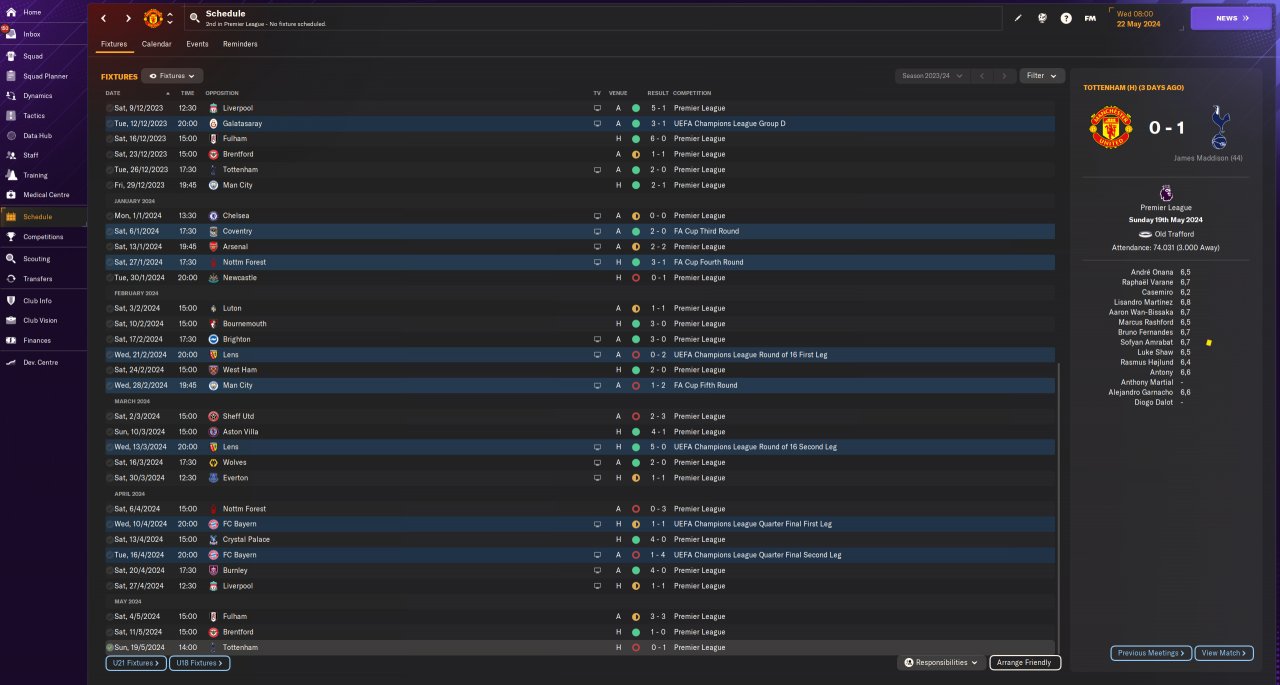Click the Arrange Friendly button
The height and width of the screenshot is (685, 1280).
point(1025,662)
